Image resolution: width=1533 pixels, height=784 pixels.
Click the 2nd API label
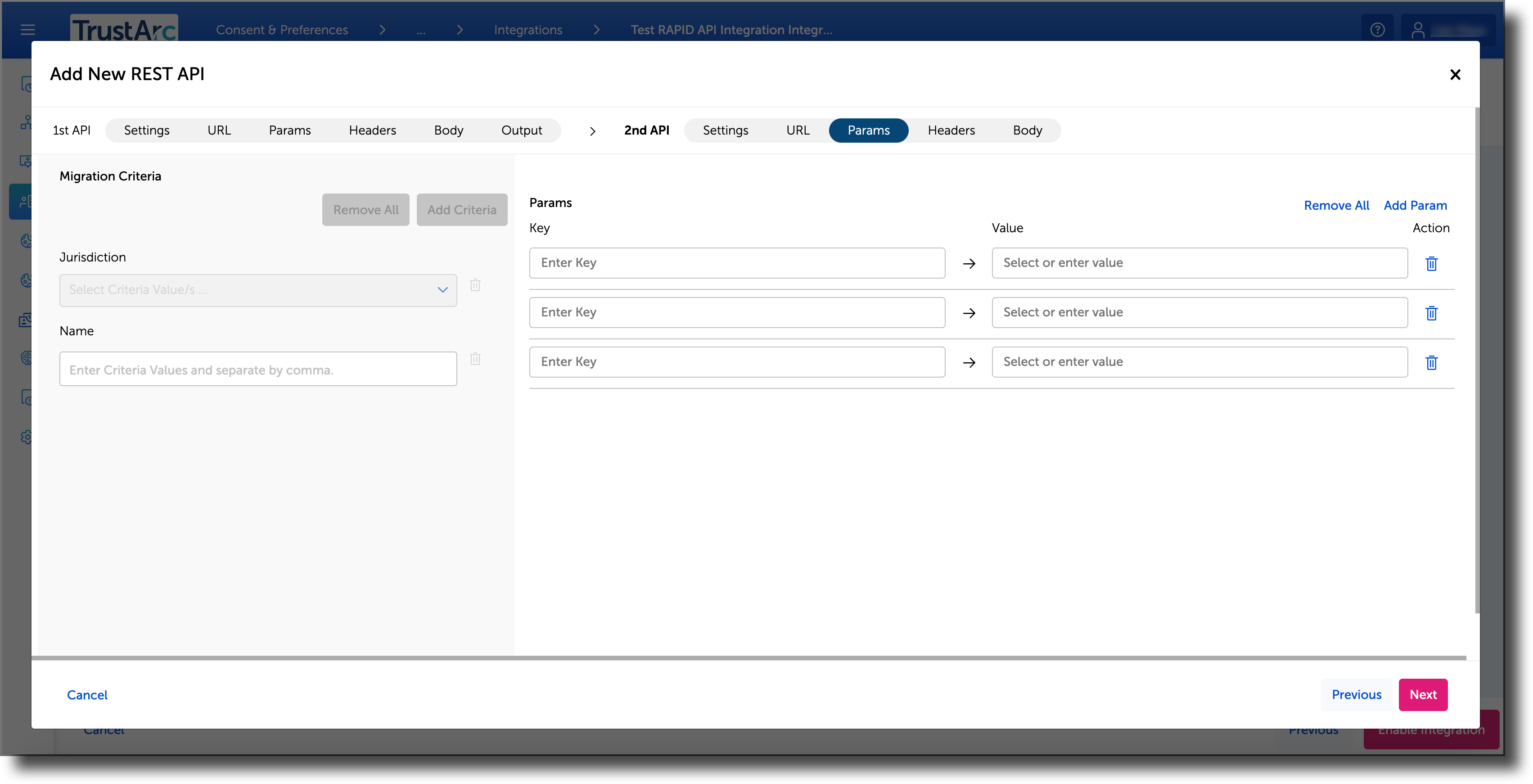pos(646,131)
